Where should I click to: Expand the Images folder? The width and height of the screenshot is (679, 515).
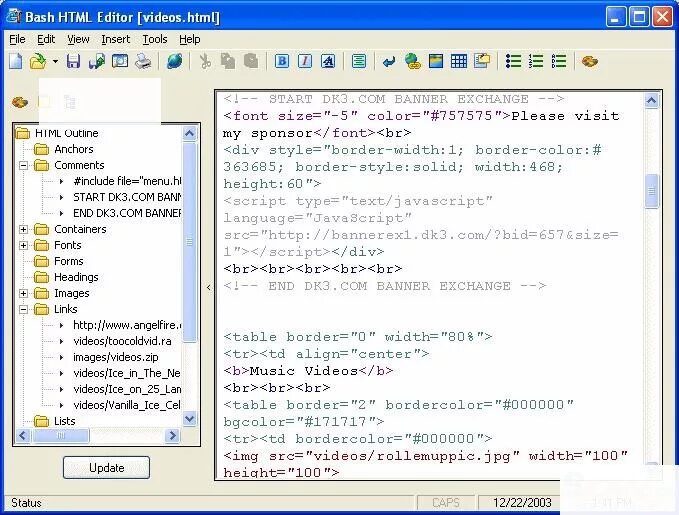23,293
